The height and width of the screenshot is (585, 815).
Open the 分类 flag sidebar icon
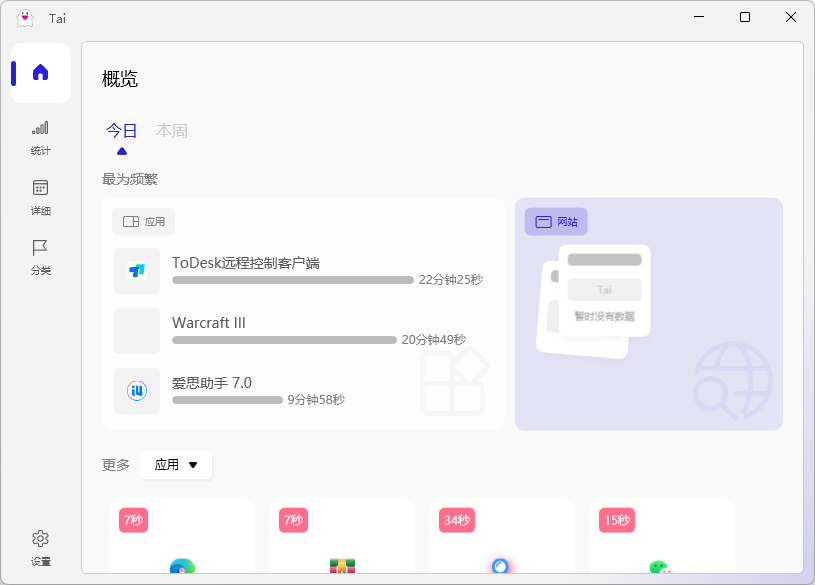point(41,257)
